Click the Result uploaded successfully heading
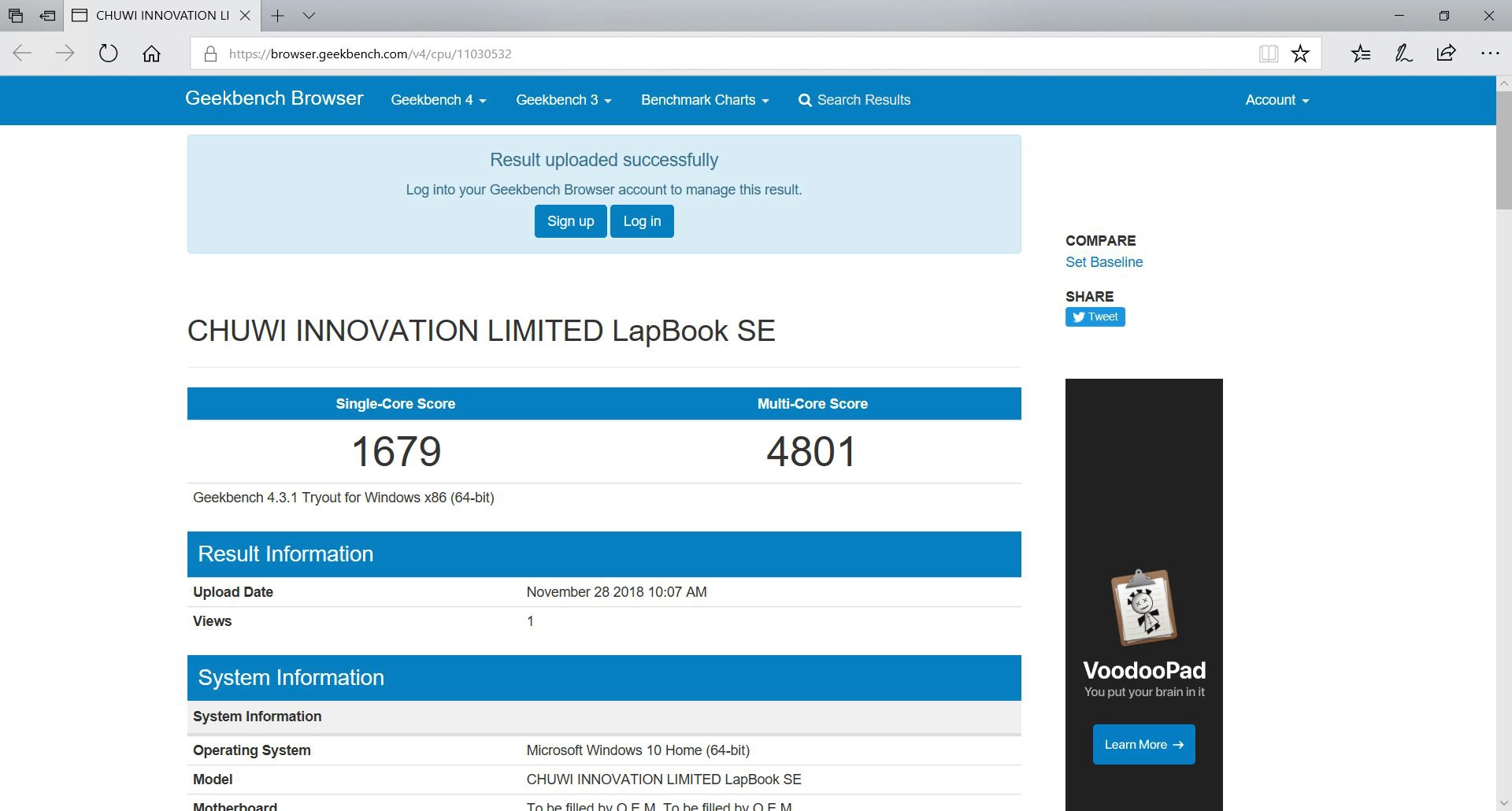This screenshot has width=1512, height=811. tap(604, 160)
